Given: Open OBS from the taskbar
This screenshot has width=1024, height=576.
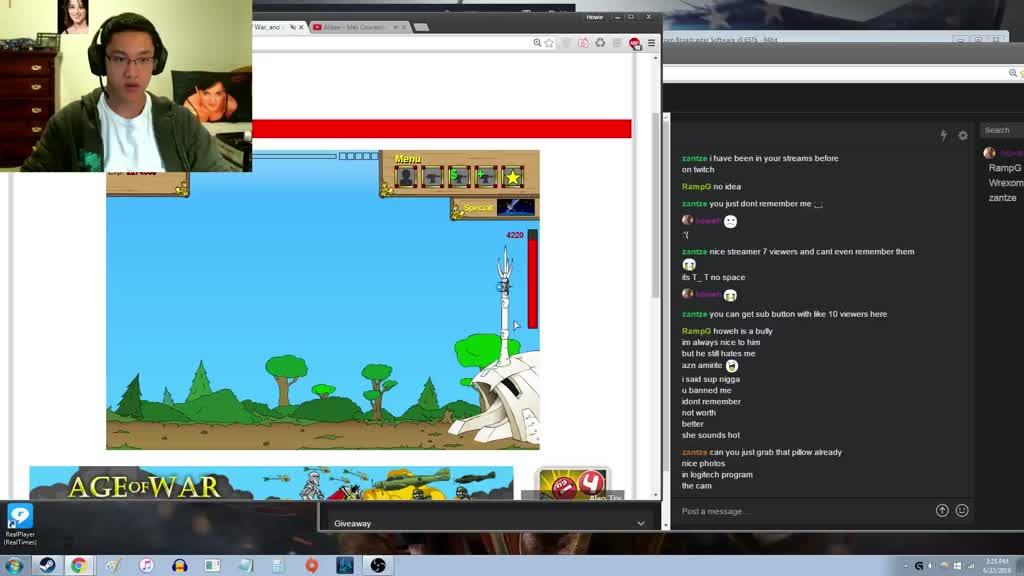Looking at the screenshot, I should click(x=378, y=566).
